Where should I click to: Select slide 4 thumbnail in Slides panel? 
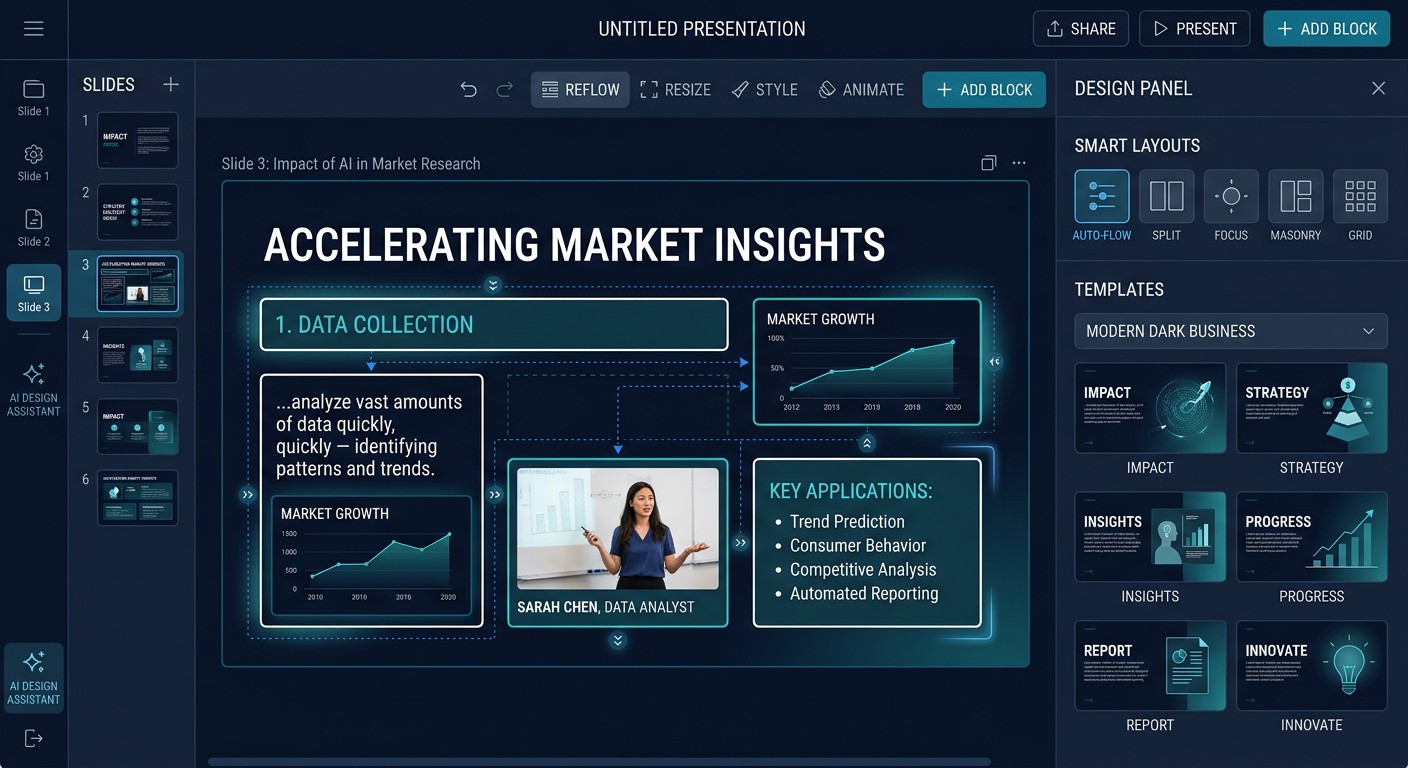(x=138, y=355)
